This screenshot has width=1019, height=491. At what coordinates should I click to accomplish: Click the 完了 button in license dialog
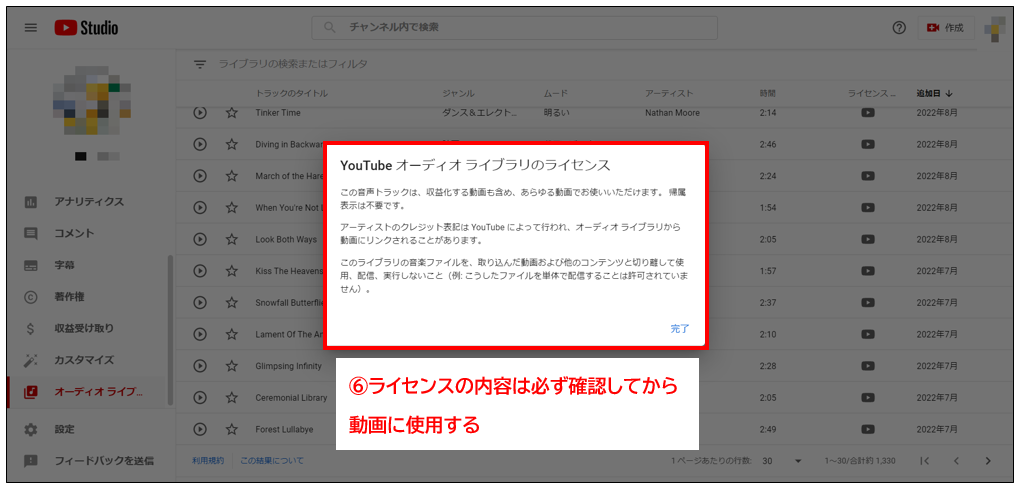click(x=680, y=329)
